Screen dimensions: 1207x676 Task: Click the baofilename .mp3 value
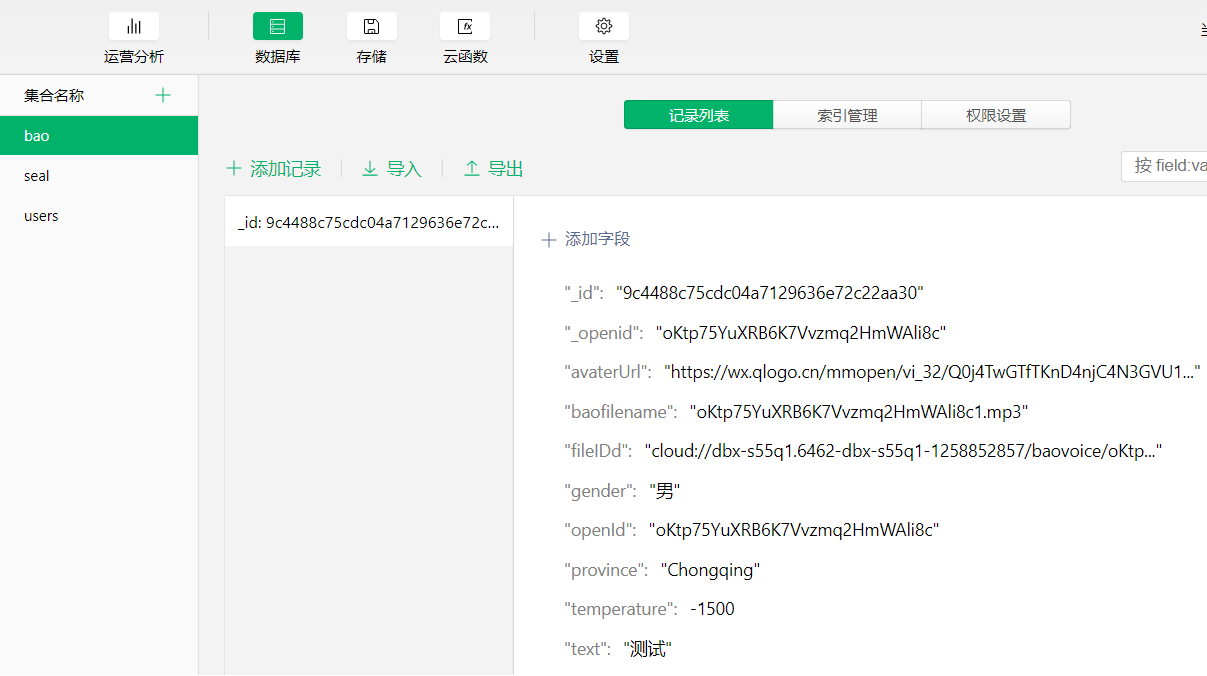point(859,412)
